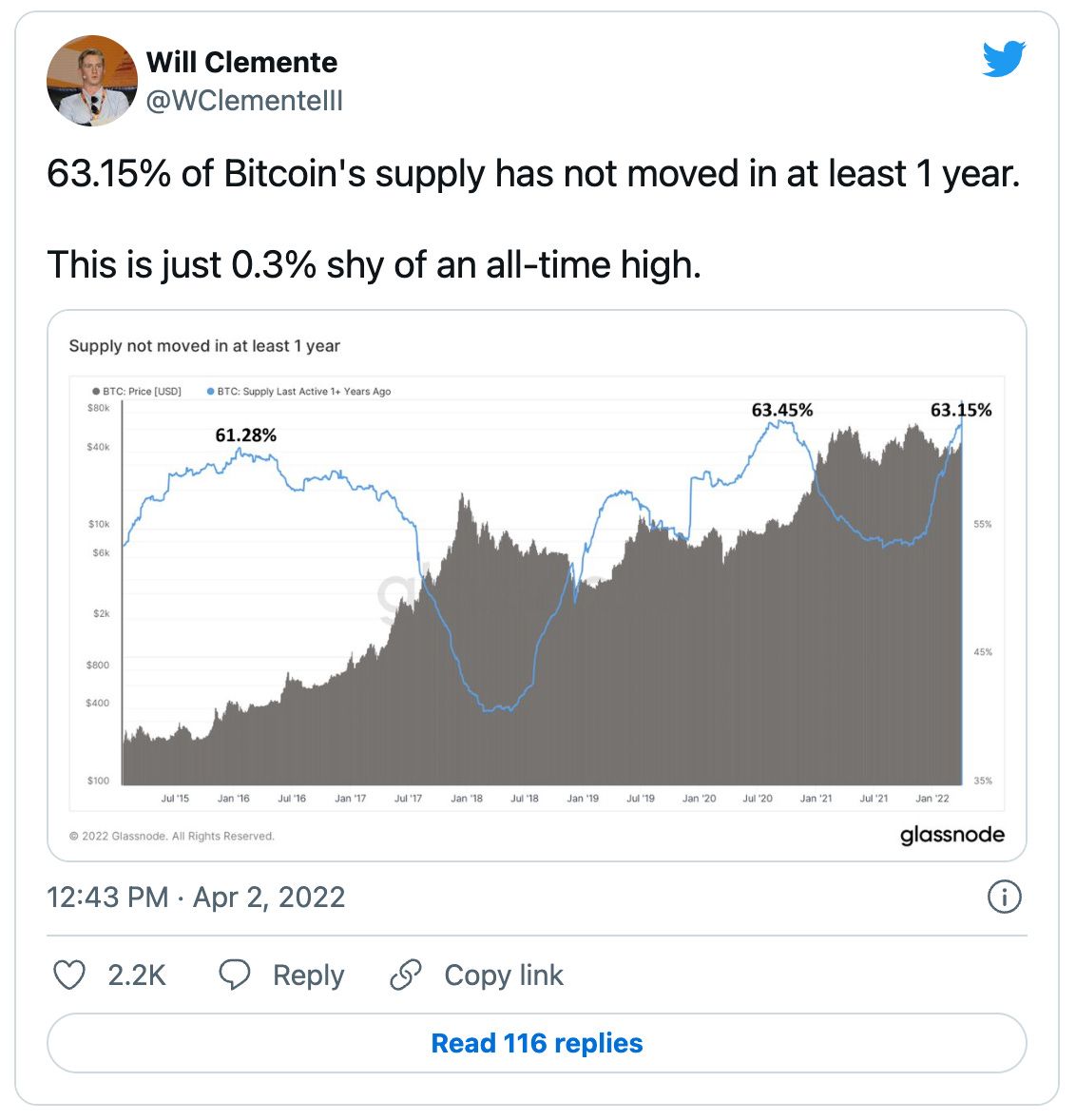This screenshot has width=1076, height=1120.
Task: Click the 61.28% annotation on chart
Action: click(245, 435)
